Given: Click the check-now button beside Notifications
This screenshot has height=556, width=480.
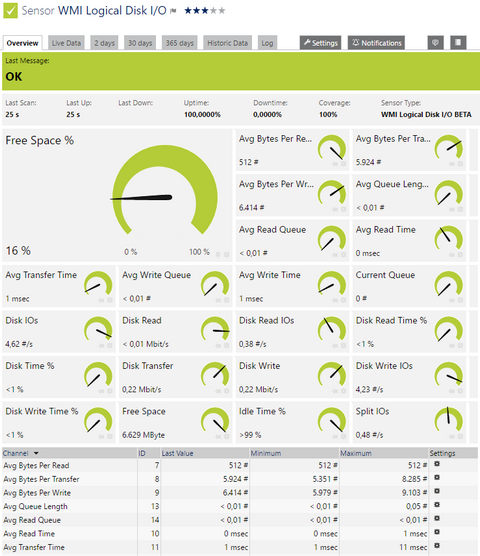Looking at the screenshot, I should [x=435, y=43].
